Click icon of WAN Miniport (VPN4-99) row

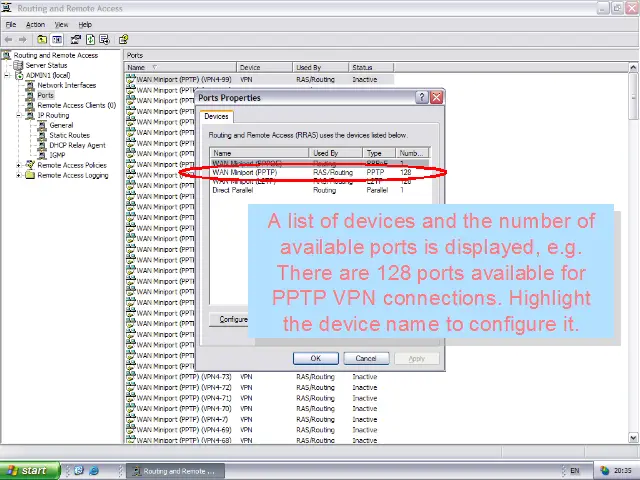131,79
